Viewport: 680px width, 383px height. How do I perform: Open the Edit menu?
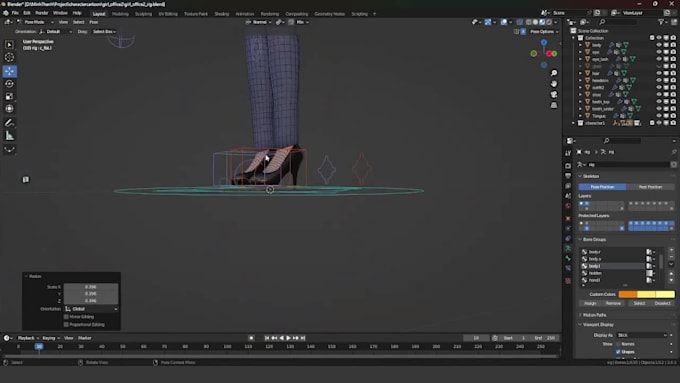[x=27, y=13]
